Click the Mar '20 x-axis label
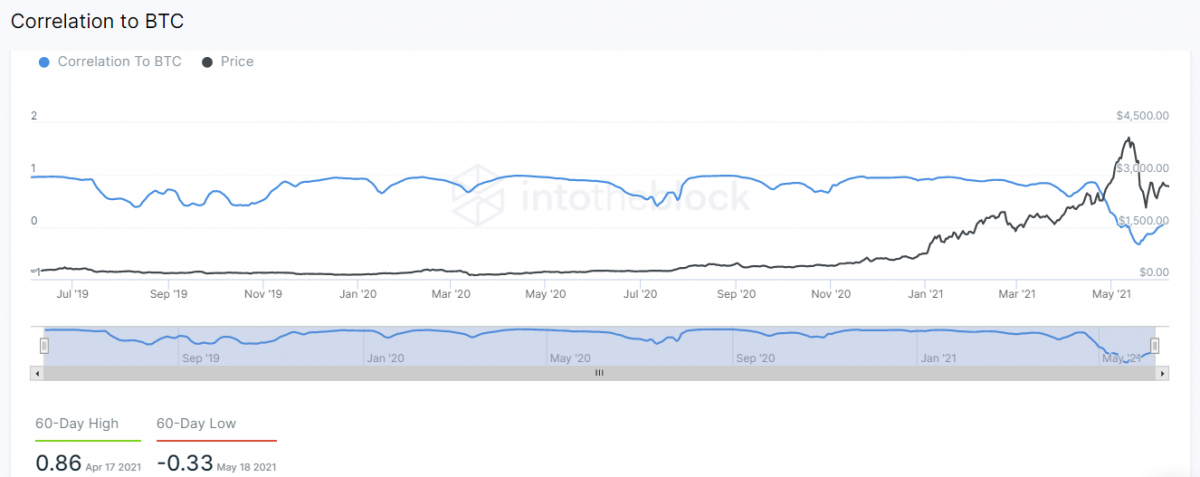1200x477 pixels. (451, 294)
